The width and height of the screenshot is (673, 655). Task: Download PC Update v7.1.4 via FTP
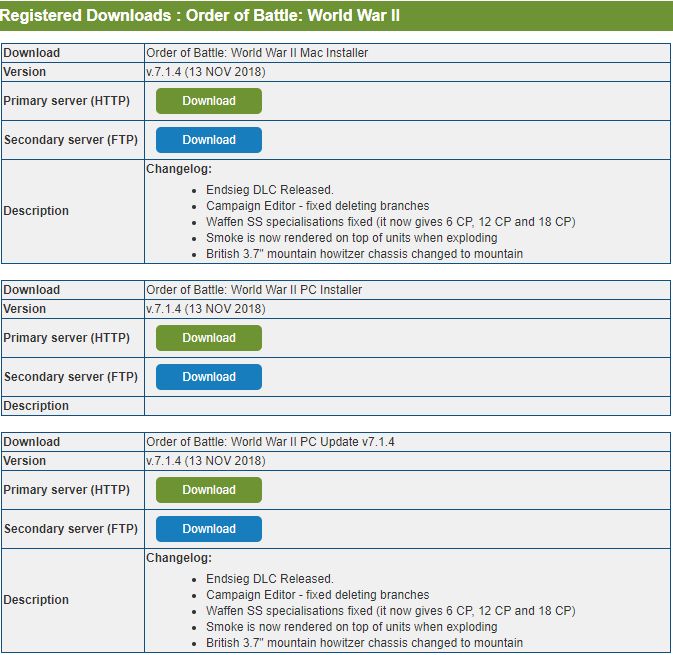209,529
